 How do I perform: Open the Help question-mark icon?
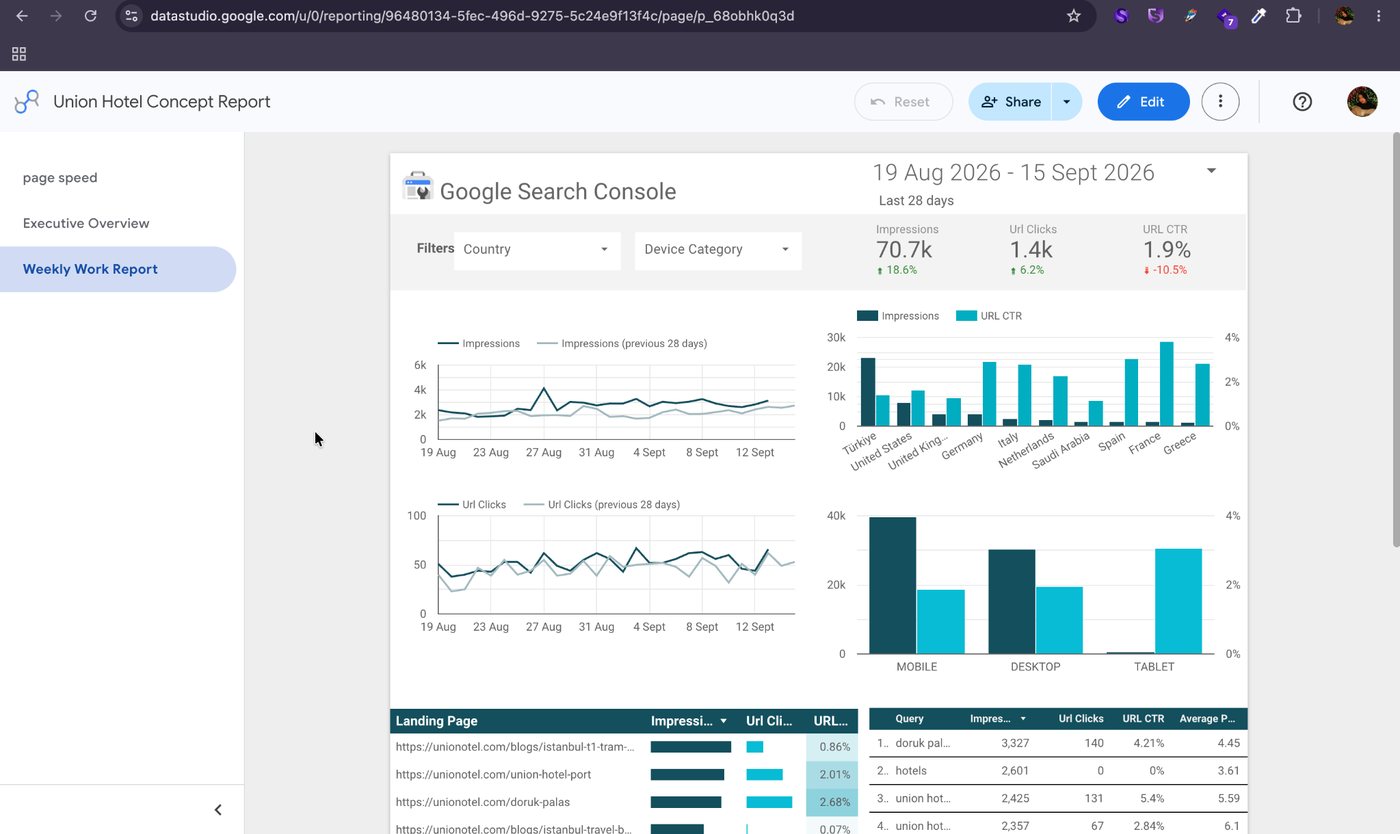(1302, 101)
